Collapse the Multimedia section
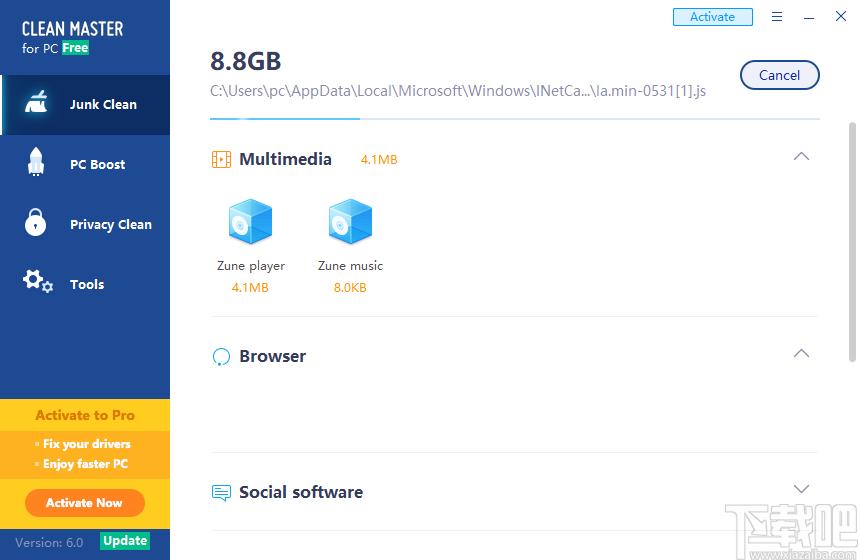 pyautogui.click(x=801, y=156)
